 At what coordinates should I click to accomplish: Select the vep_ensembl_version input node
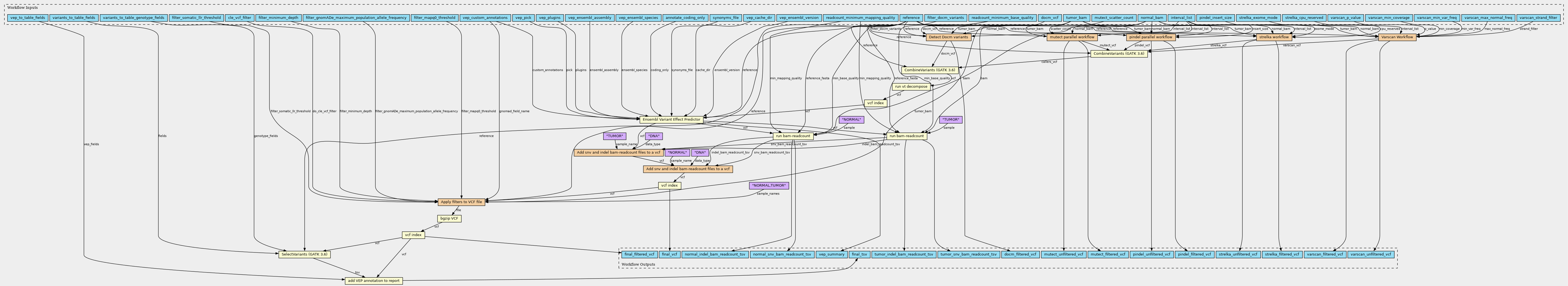(x=799, y=18)
